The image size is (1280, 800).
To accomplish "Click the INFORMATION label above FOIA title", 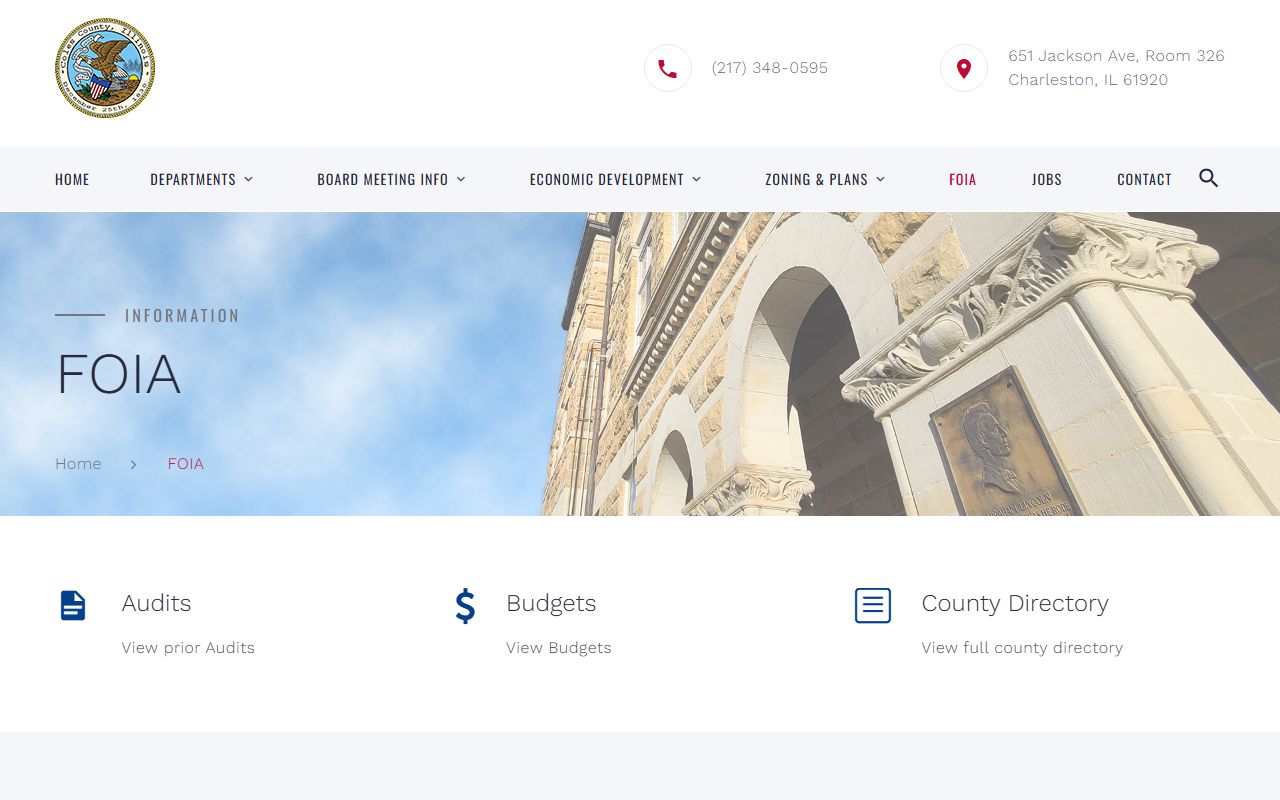I will [x=182, y=316].
